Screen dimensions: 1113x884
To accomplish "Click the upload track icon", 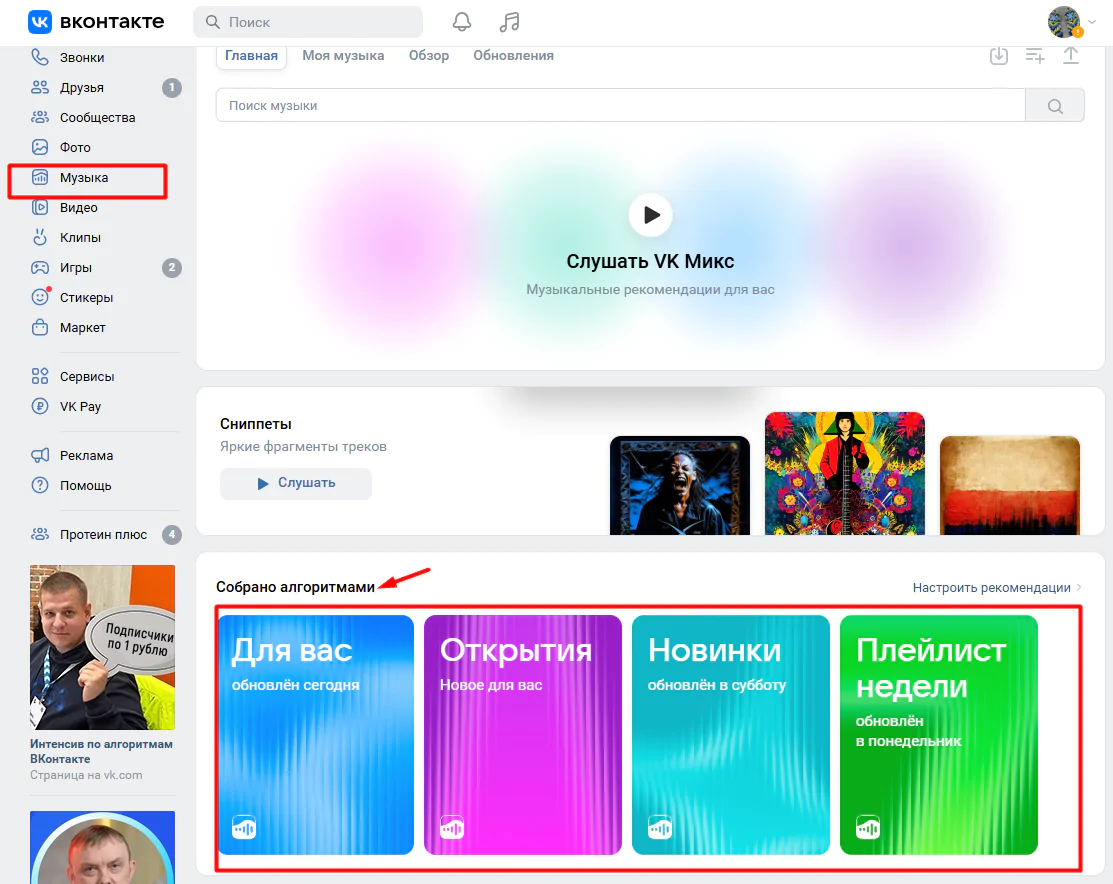I will [1070, 55].
